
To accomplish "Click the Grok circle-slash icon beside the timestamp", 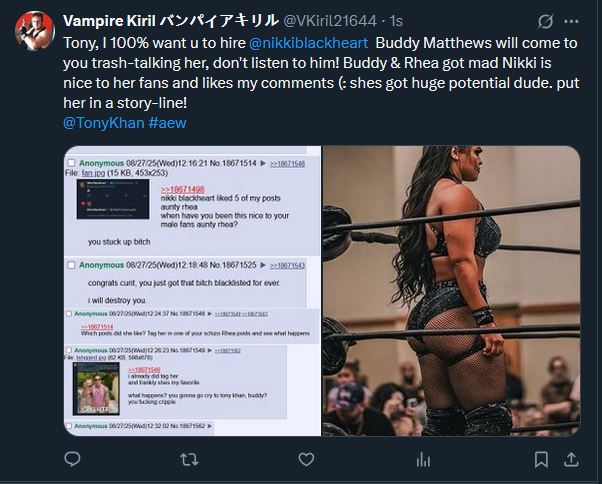I will click(x=545, y=21).
